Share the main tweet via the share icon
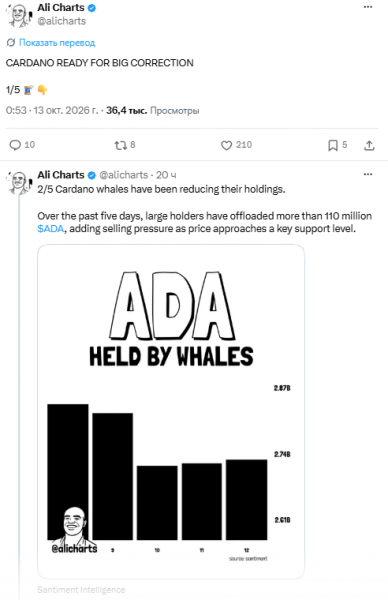 click(x=369, y=145)
